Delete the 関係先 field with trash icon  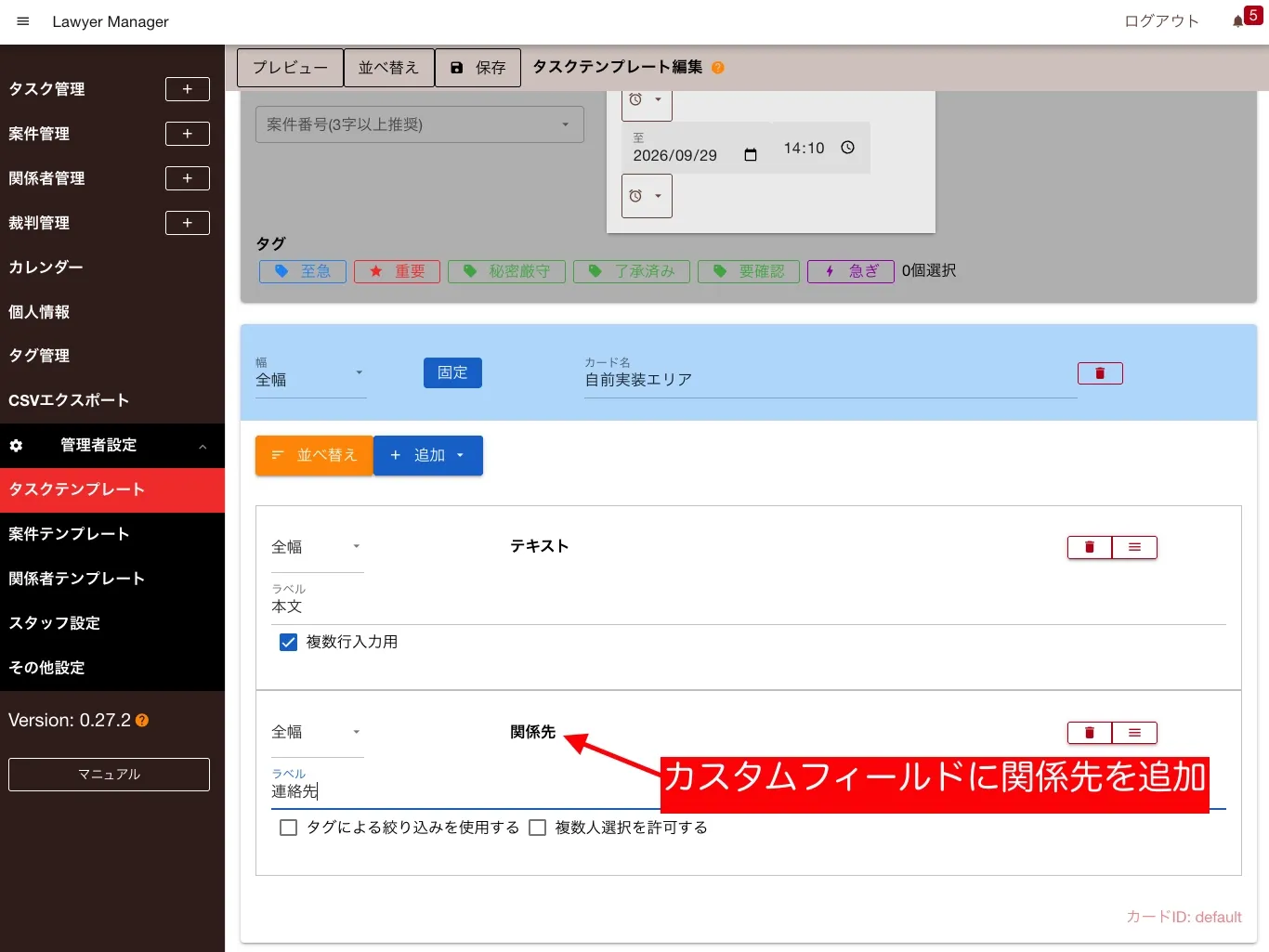(x=1090, y=733)
